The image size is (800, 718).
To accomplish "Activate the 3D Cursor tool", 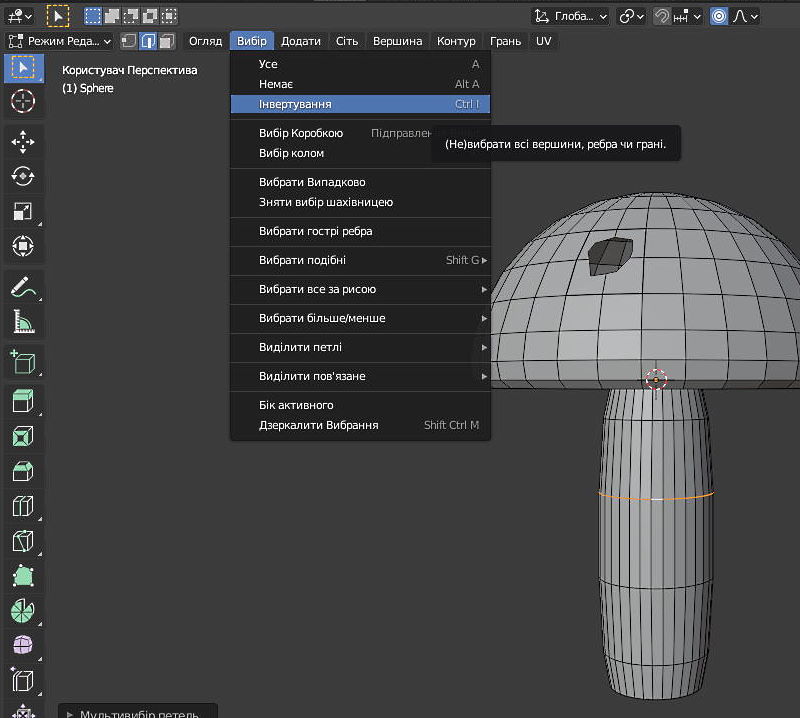I will 23,101.
